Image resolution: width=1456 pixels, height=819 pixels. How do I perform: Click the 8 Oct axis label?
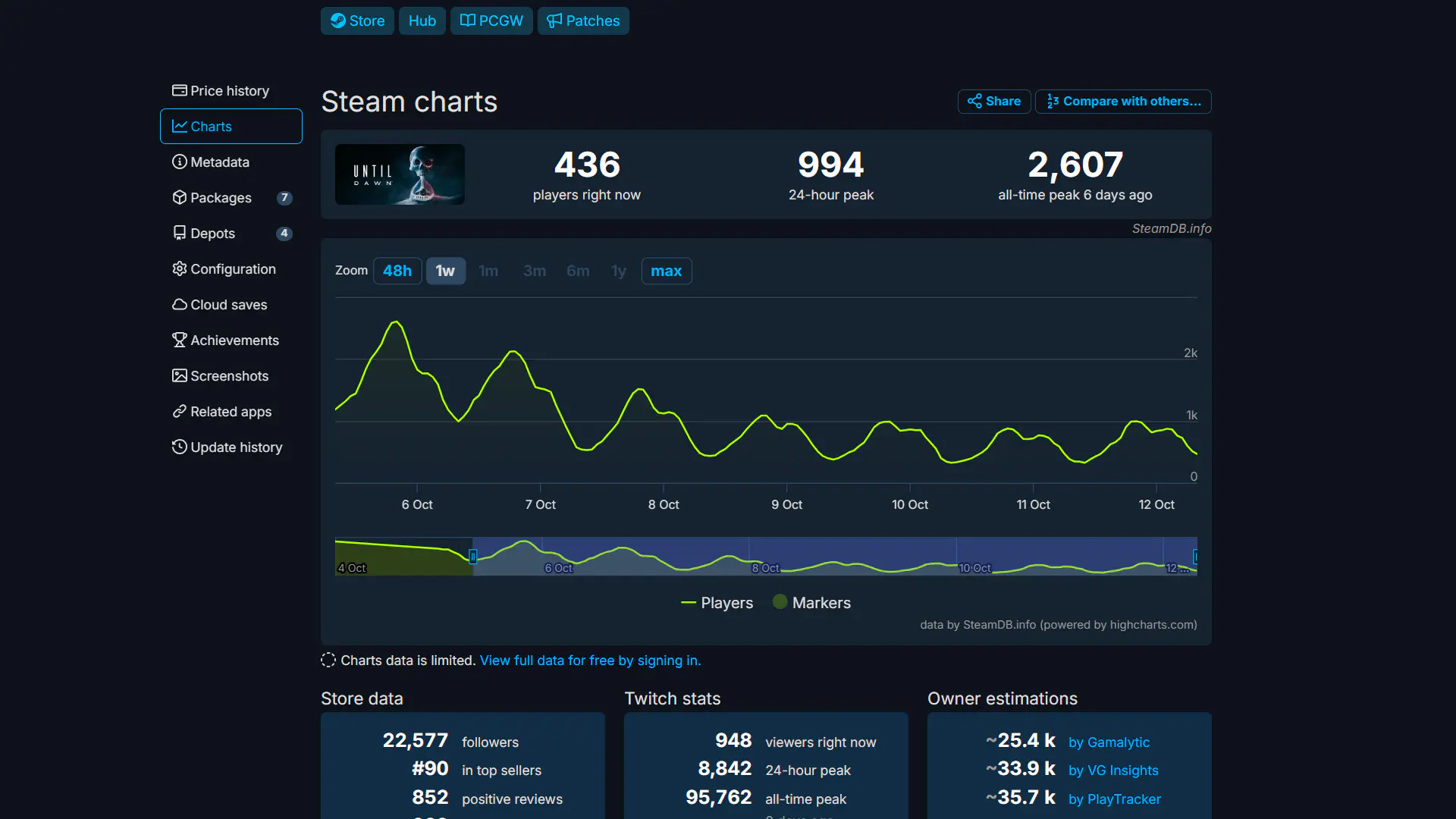click(x=664, y=504)
